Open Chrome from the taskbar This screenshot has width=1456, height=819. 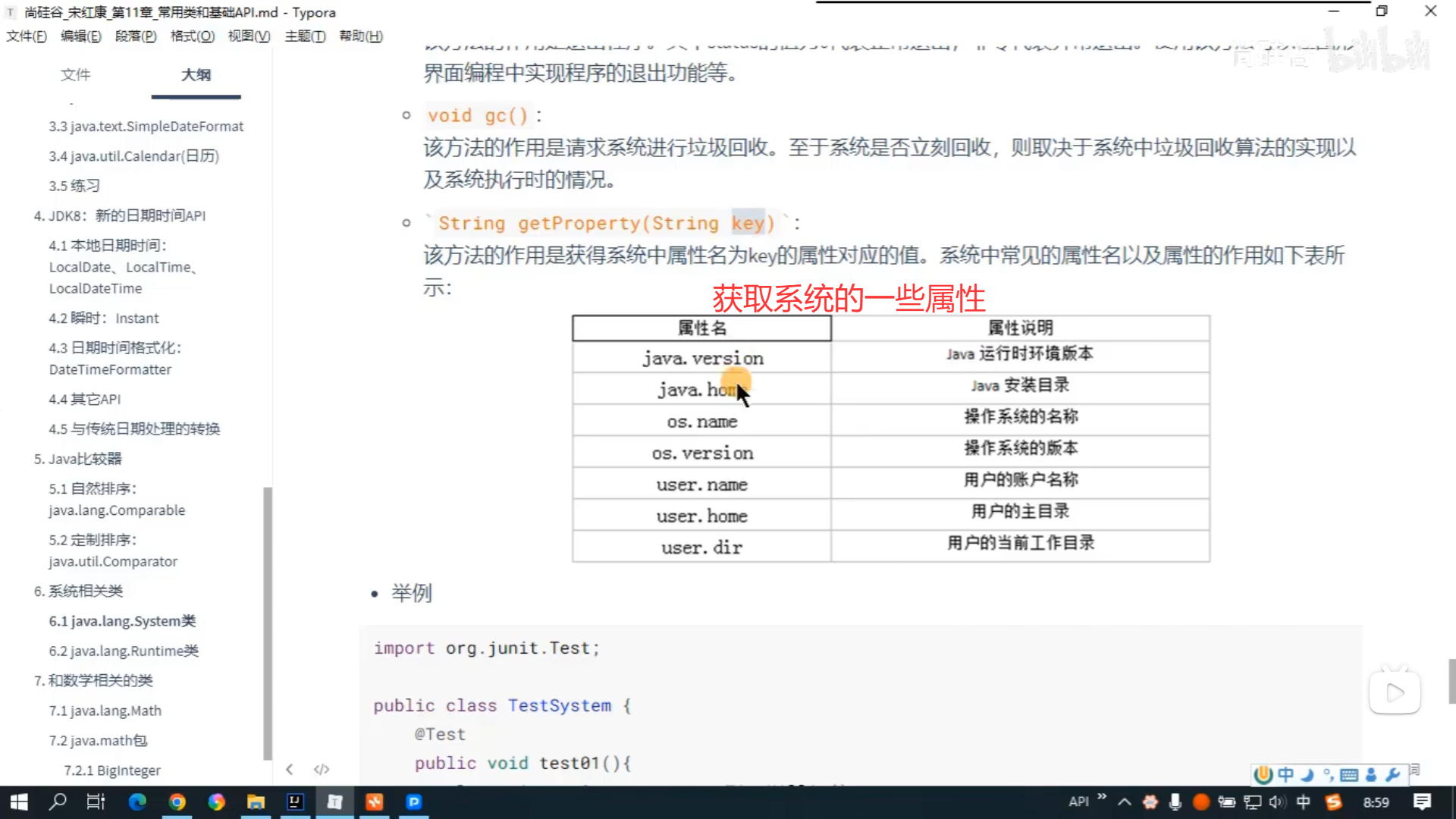(x=177, y=802)
